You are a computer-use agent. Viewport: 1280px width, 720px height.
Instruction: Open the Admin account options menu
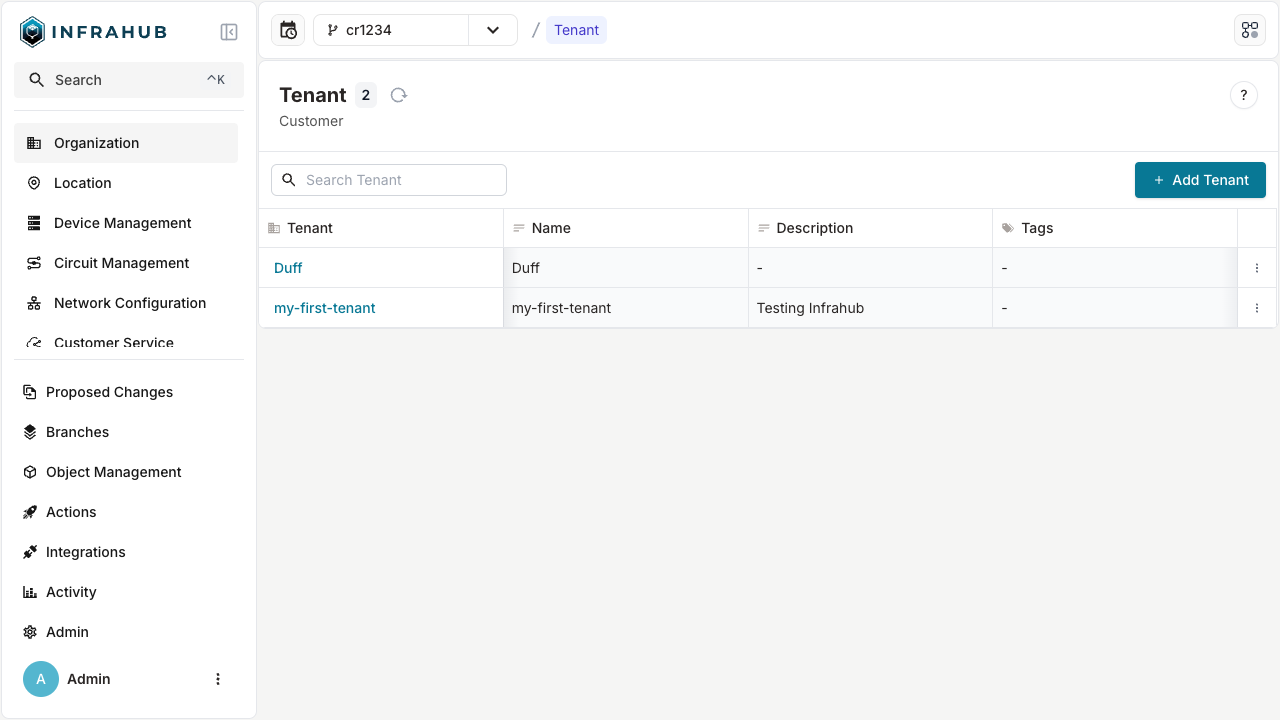218,679
